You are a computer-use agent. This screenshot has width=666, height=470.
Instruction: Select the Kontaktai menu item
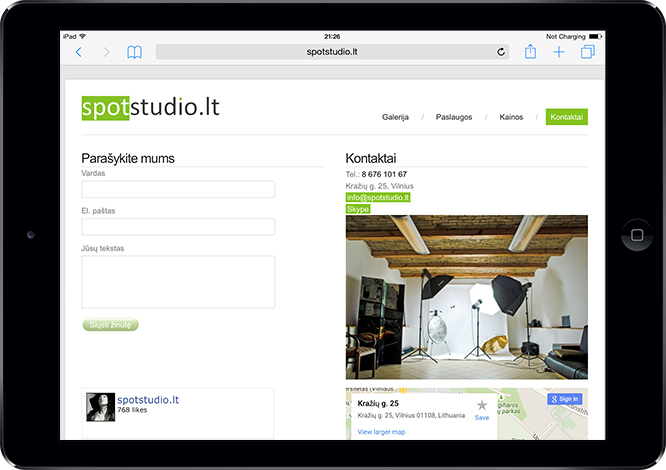[x=567, y=117]
